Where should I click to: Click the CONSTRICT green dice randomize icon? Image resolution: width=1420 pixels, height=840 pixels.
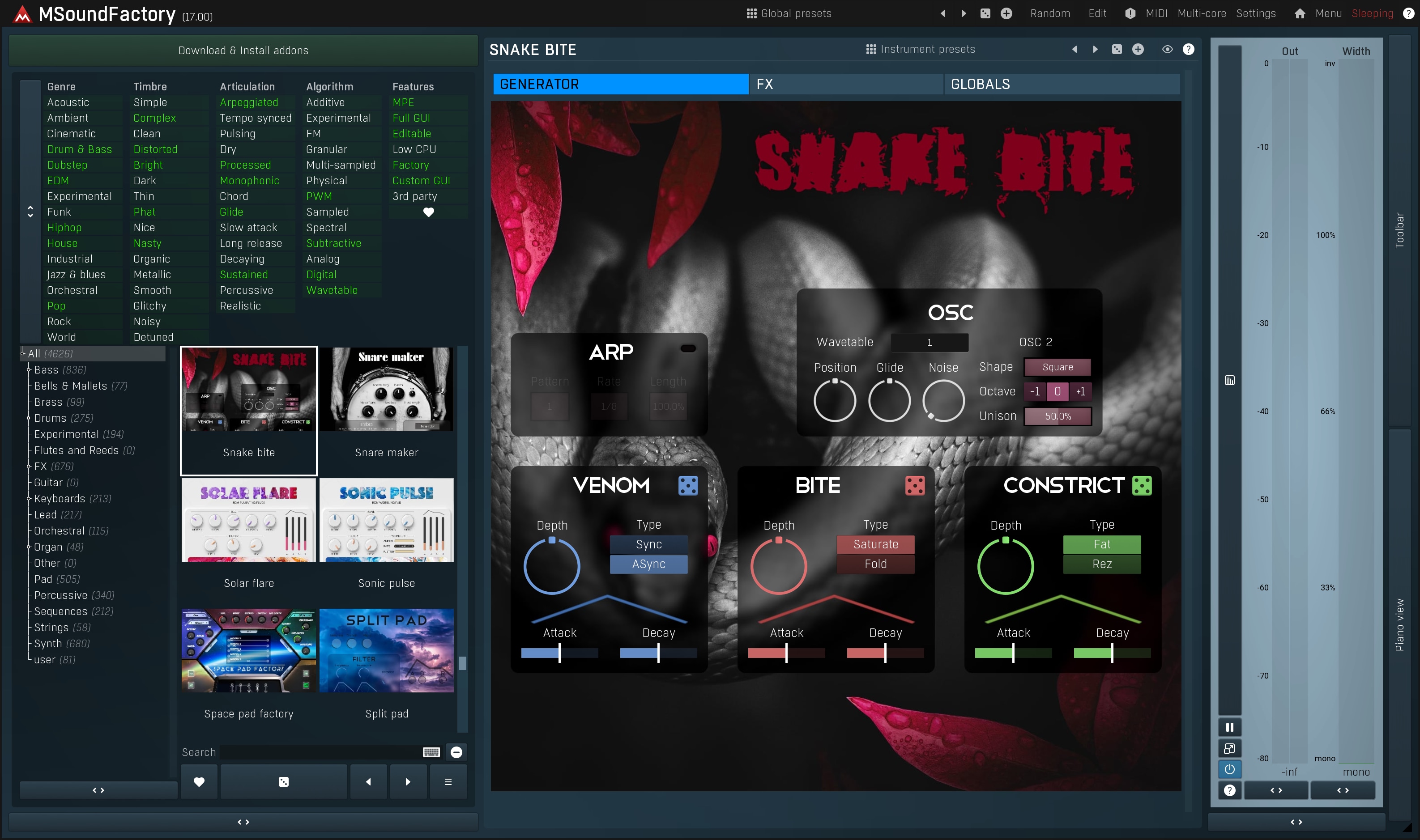[1142, 485]
